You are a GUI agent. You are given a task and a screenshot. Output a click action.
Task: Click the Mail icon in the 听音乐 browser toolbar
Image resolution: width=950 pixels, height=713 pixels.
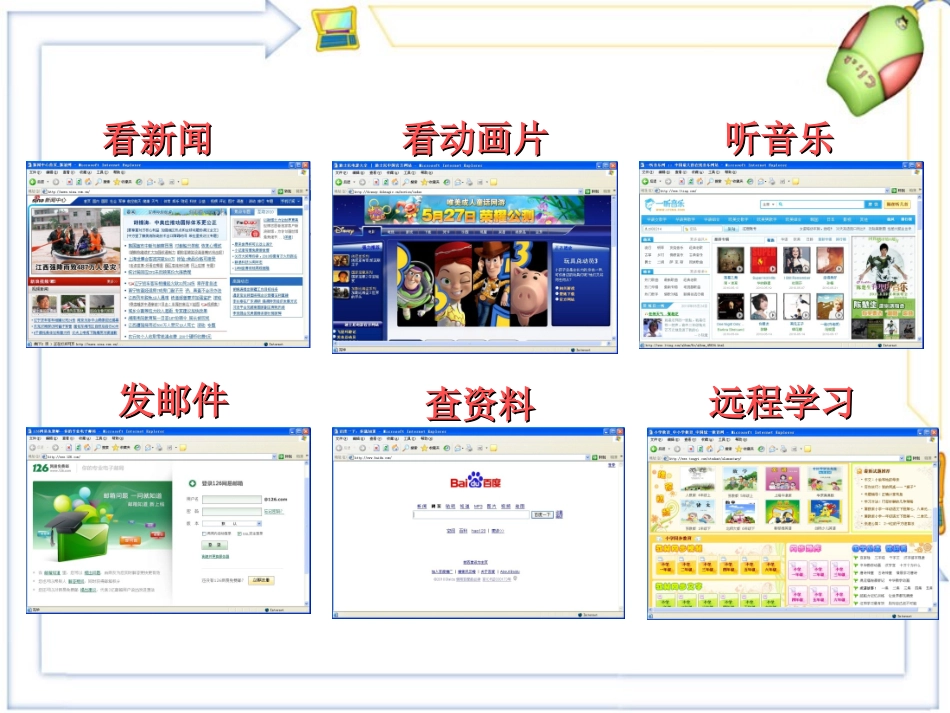point(762,181)
